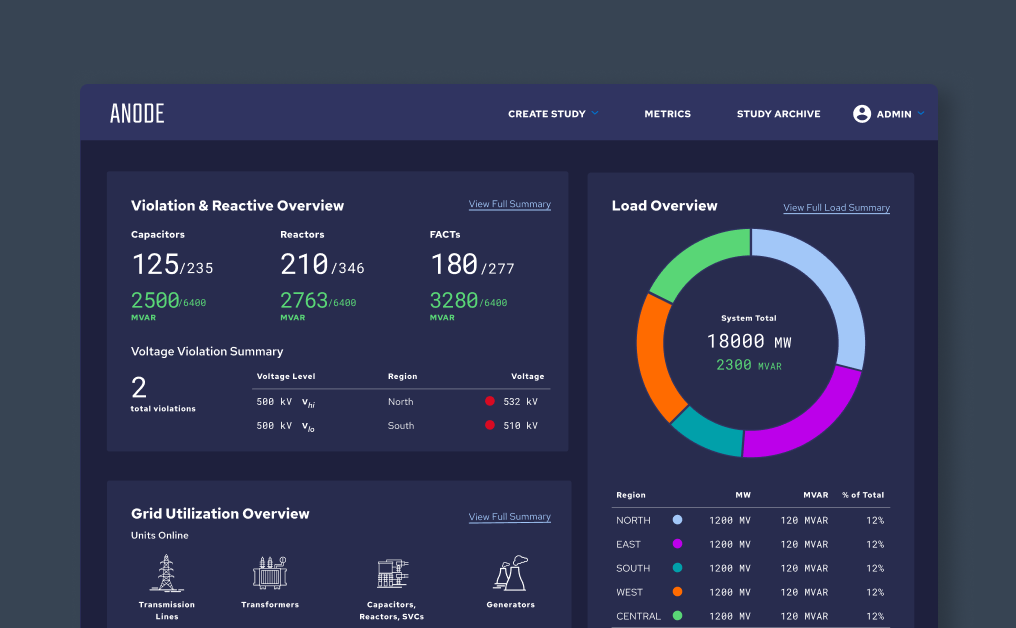The image size is (1016, 628).
Task: Click the WEST orange legend dot
Action: [x=677, y=592]
